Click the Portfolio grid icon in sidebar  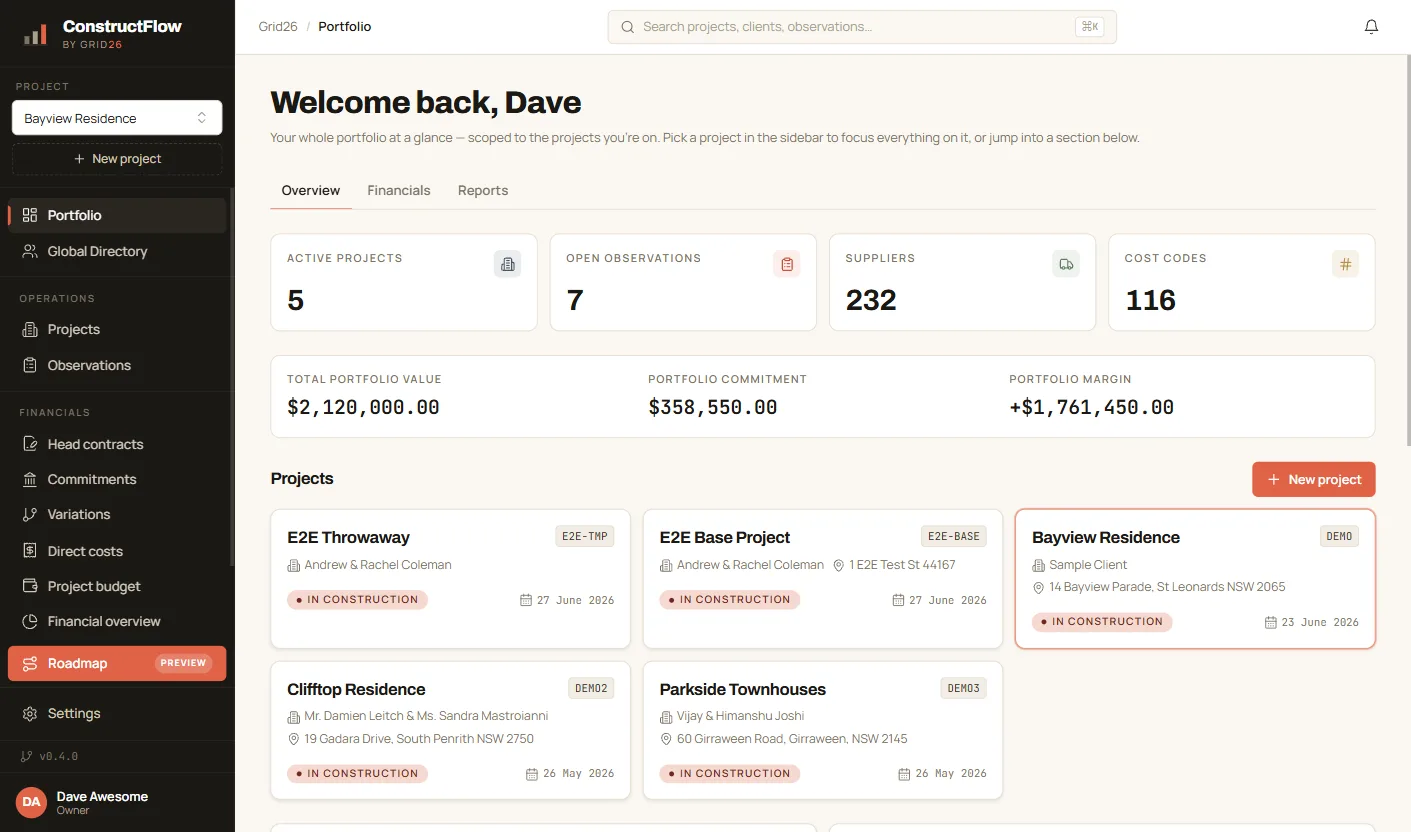pyautogui.click(x=30, y=215)
